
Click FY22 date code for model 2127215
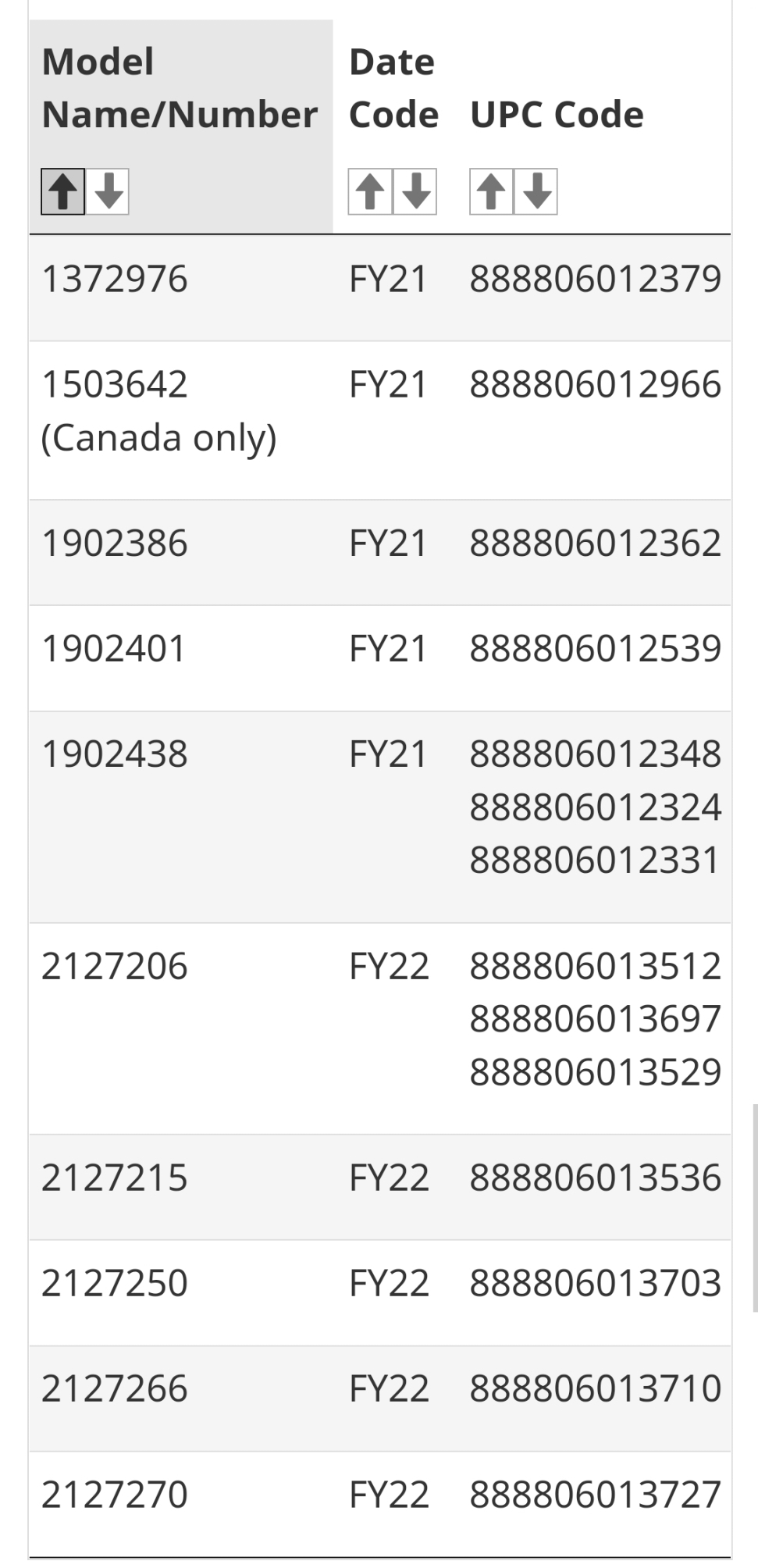(389, 1178)
